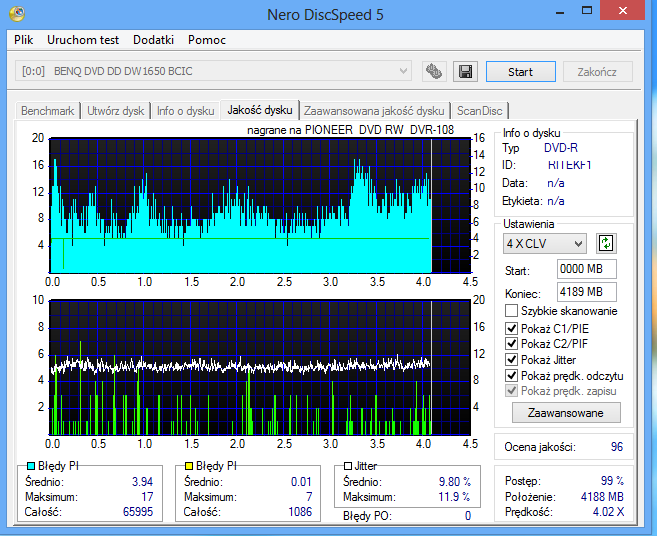Click the white Jitter swatch

(x=348, y=466)
